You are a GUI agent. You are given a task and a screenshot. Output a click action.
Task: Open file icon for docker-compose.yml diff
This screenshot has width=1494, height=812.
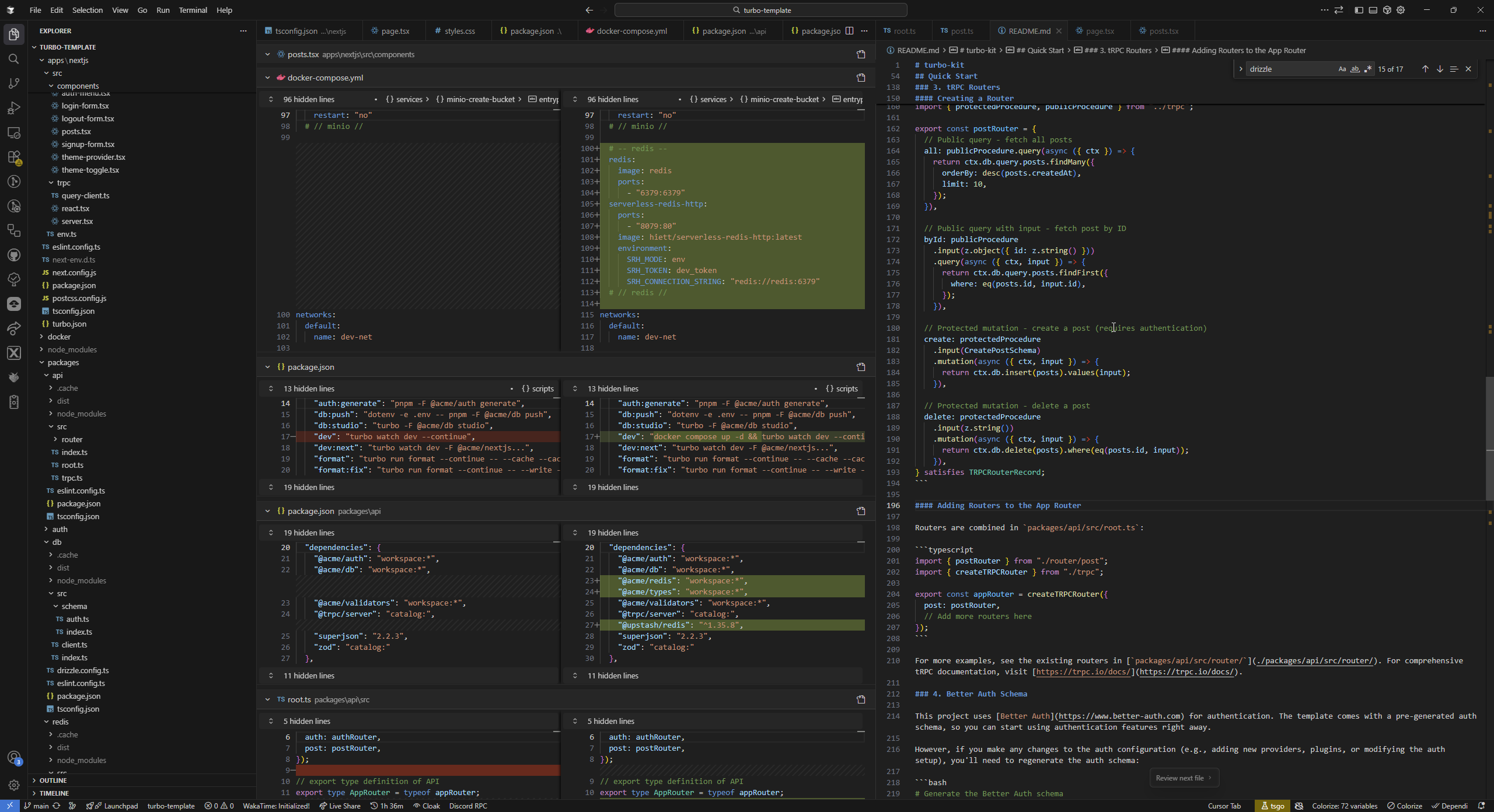(861, 78)
